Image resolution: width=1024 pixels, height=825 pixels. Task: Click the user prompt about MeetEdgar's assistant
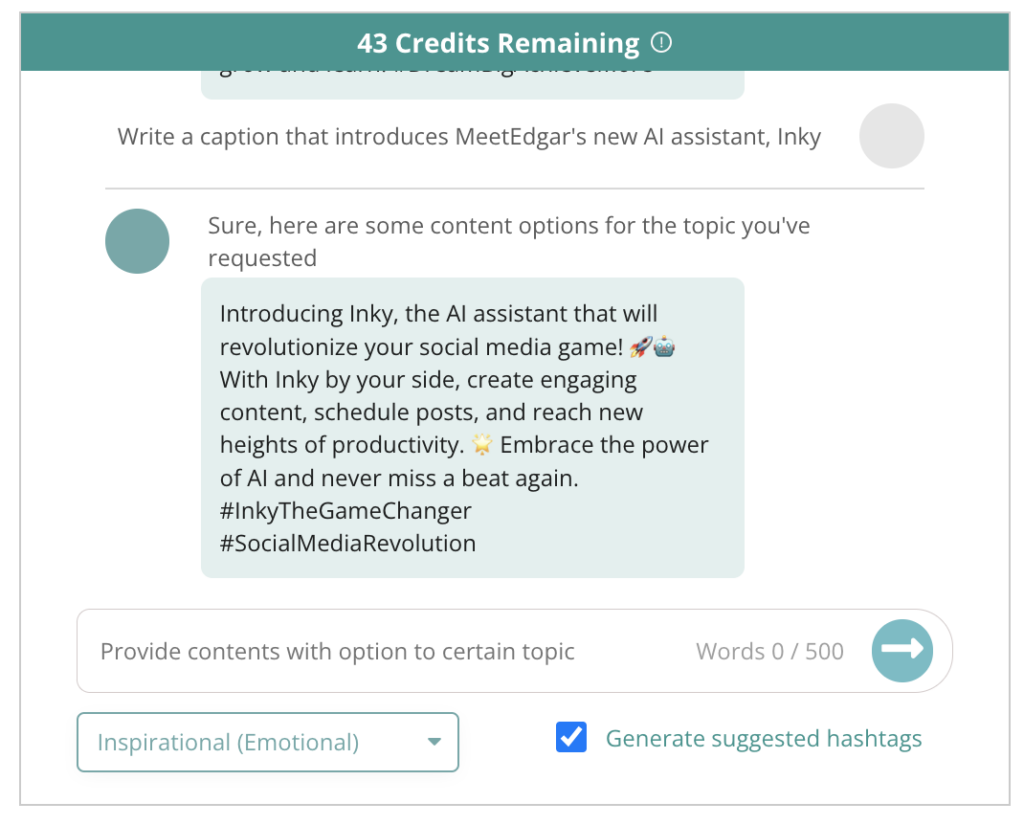(469, 137)
